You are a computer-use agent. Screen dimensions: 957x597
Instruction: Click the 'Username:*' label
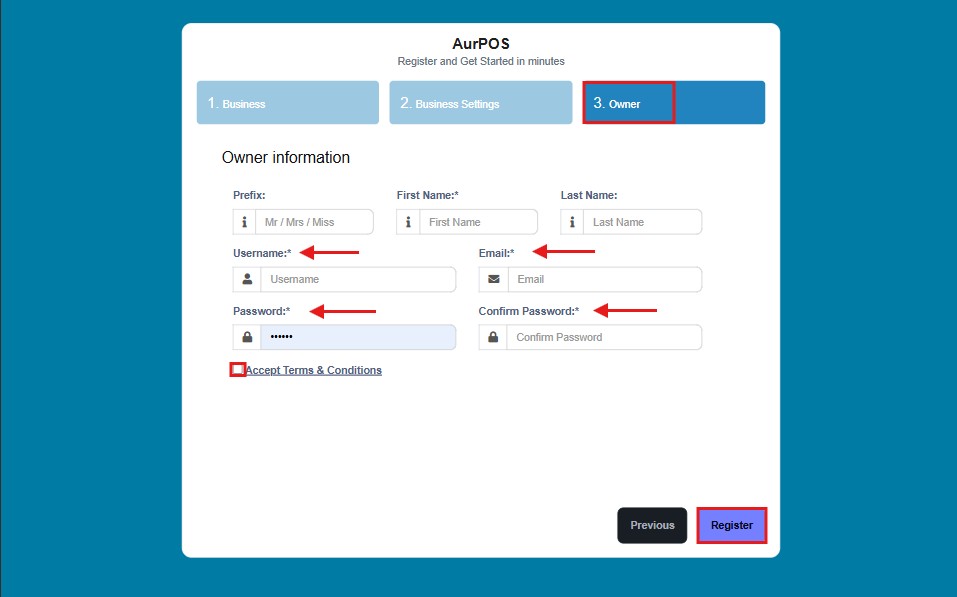tap(262, 253)
